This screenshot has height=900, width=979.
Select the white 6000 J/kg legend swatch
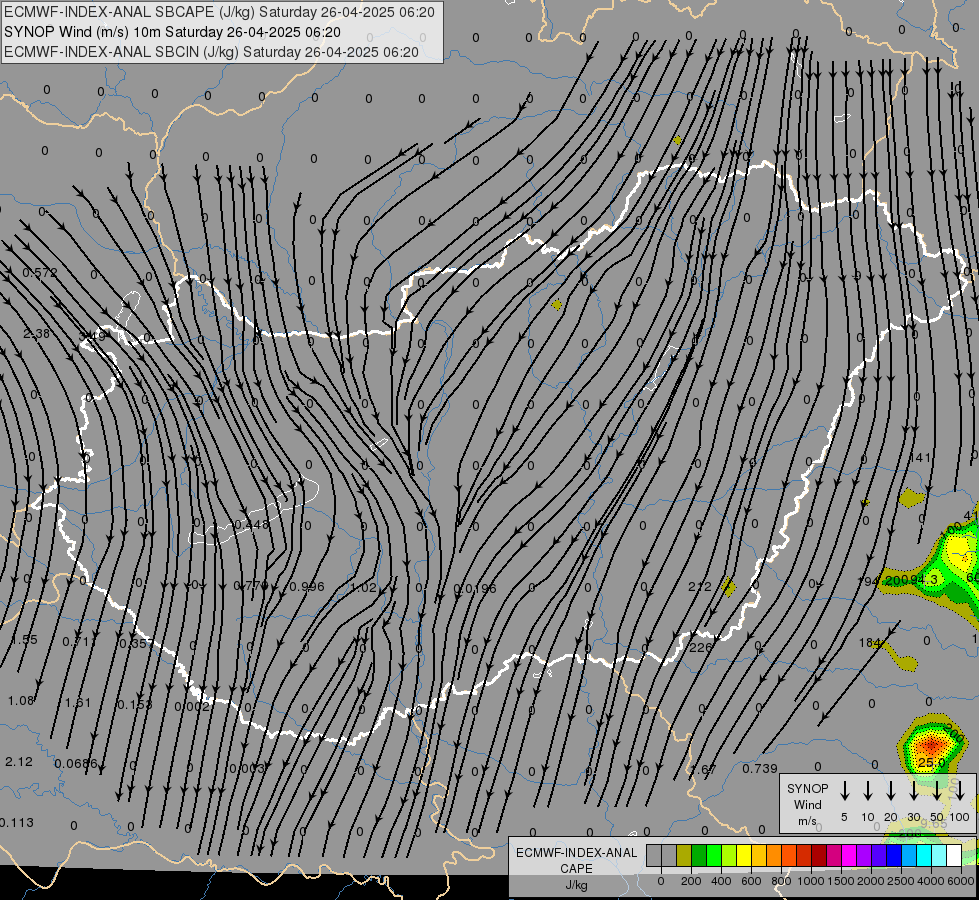coord(953,855)
